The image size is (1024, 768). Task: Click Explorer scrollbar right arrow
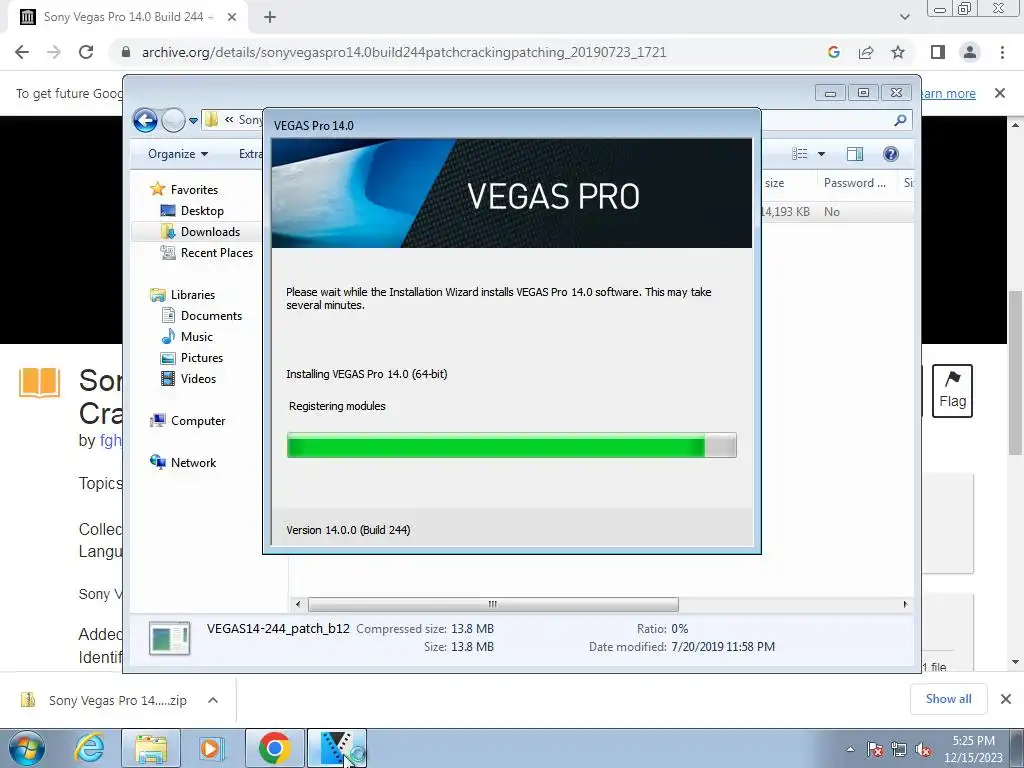905,604
